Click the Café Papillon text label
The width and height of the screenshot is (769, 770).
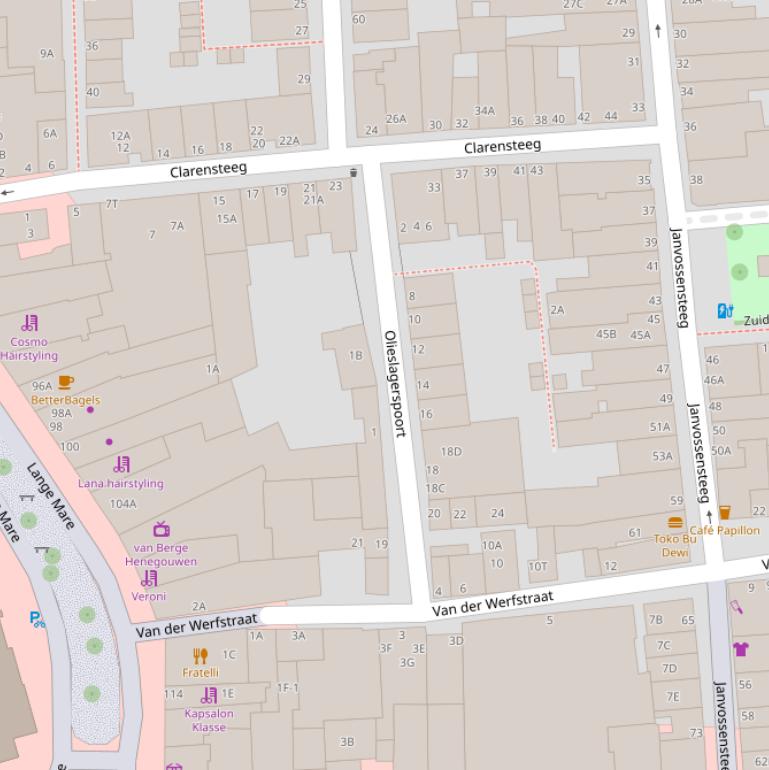[724, 531]
